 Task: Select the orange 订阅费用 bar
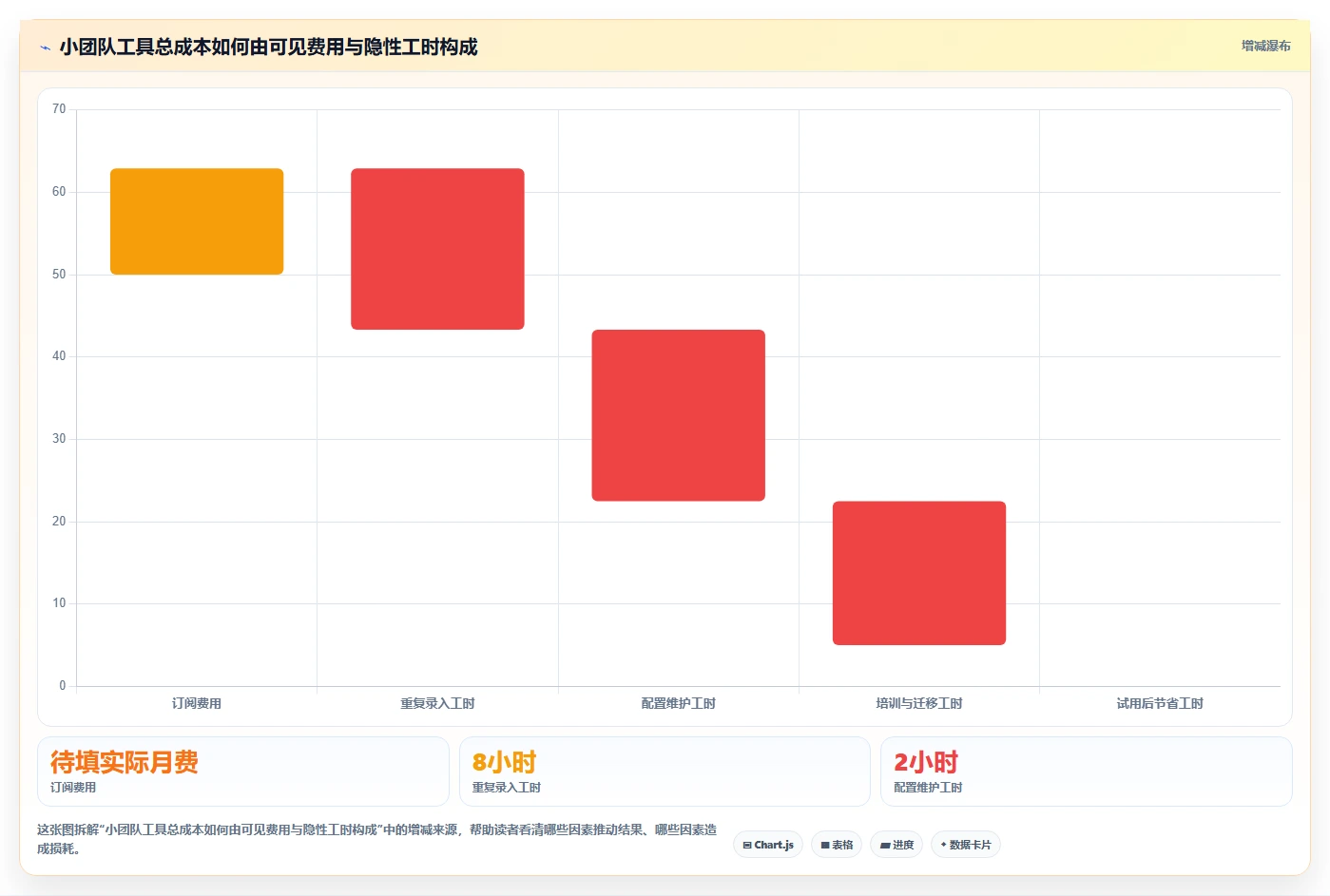point(197,221)
